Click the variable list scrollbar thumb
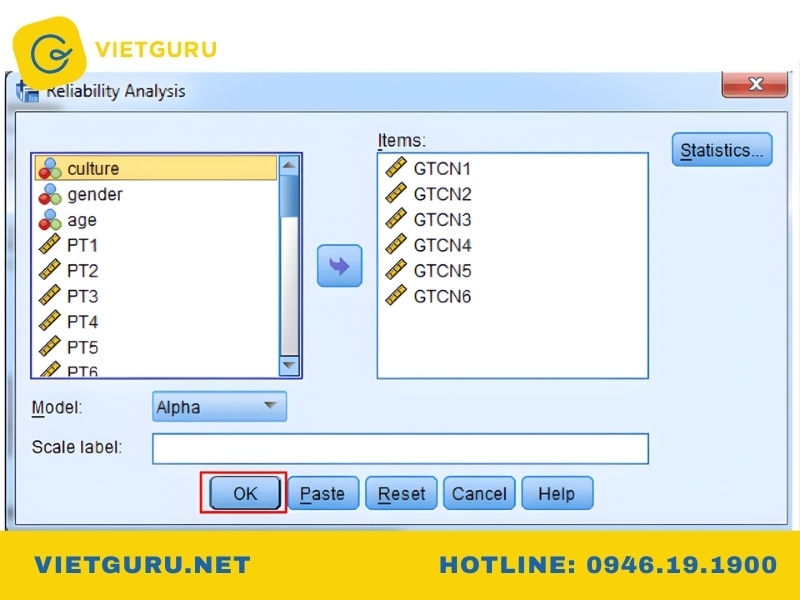Image resolution: width=800 pixels, height=600 pixels. click(x=289, y=196)
